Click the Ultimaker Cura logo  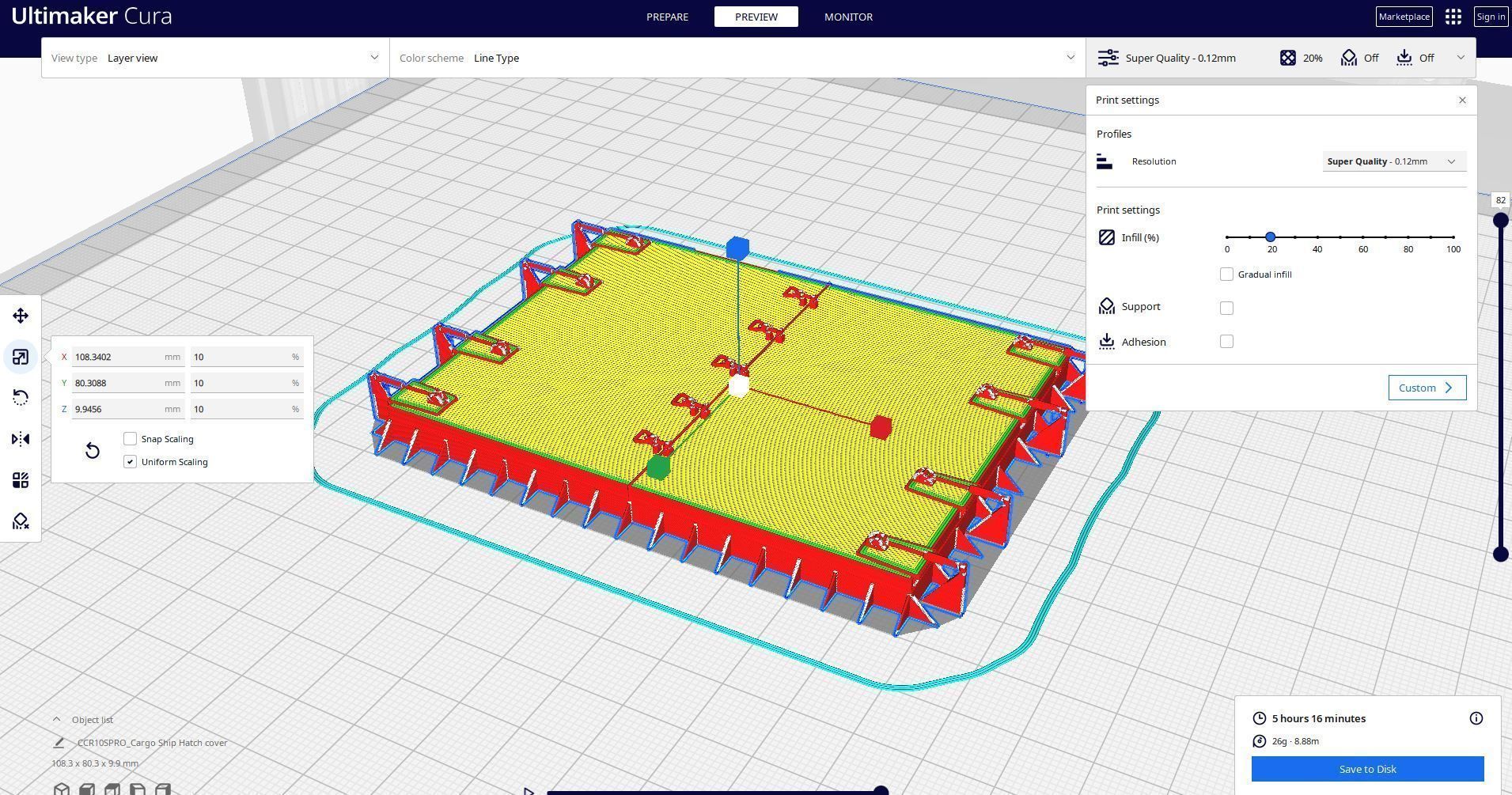92,16
